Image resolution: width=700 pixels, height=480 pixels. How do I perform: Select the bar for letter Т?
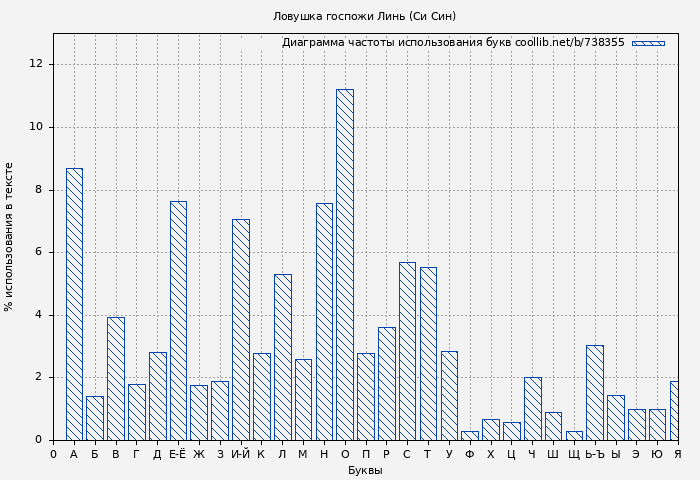[x=428, y=354]
